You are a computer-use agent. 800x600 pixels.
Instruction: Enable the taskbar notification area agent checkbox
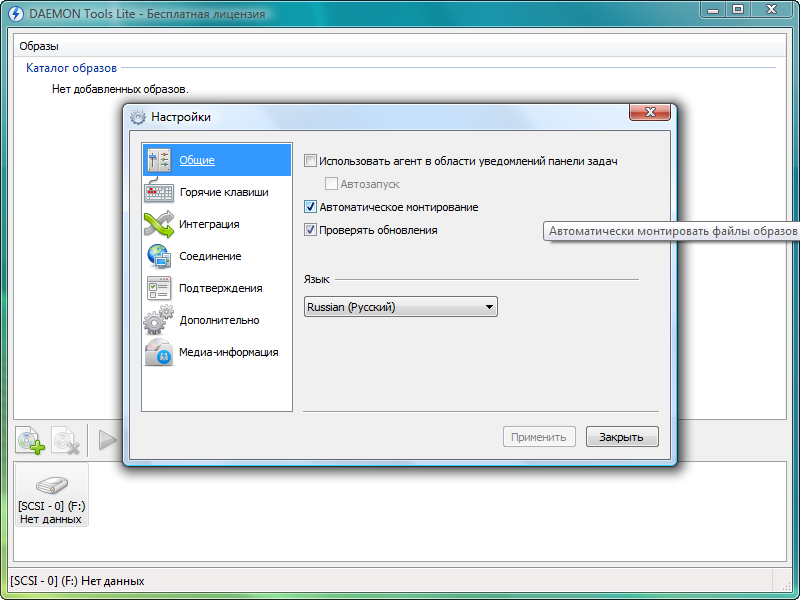(310, 161)
